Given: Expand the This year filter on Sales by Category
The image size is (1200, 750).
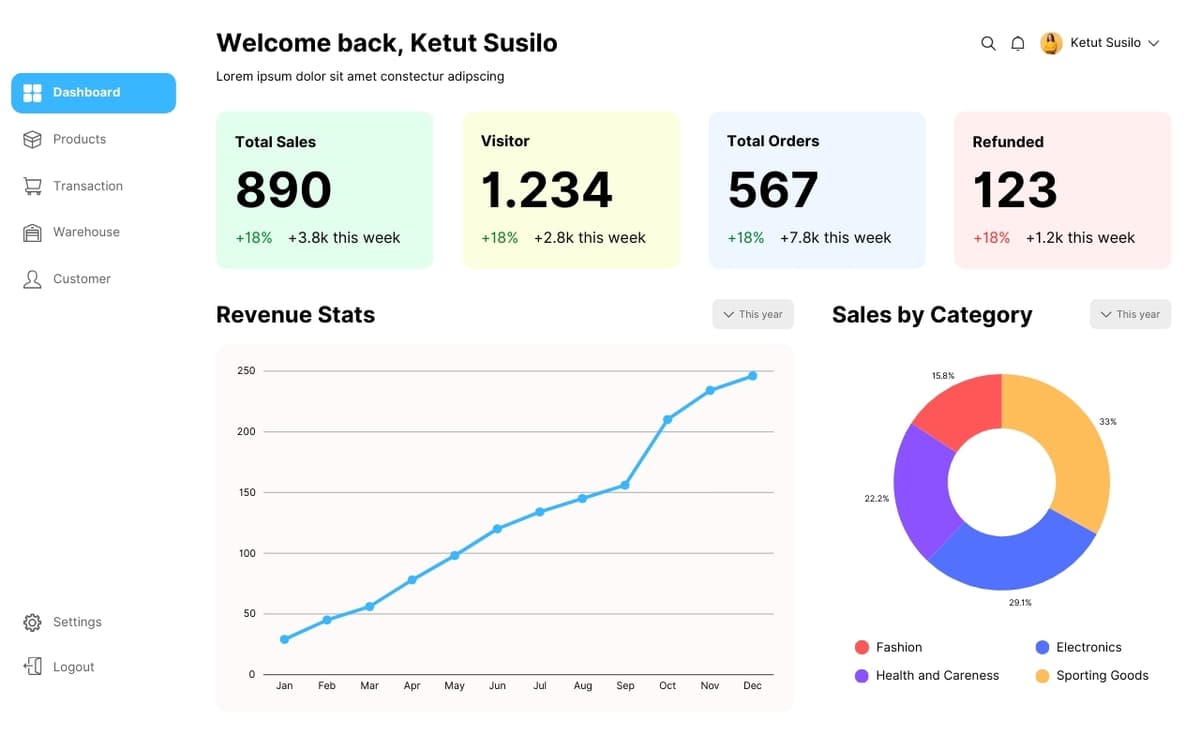Looking at the screenshot, I should coord(1130,314).
